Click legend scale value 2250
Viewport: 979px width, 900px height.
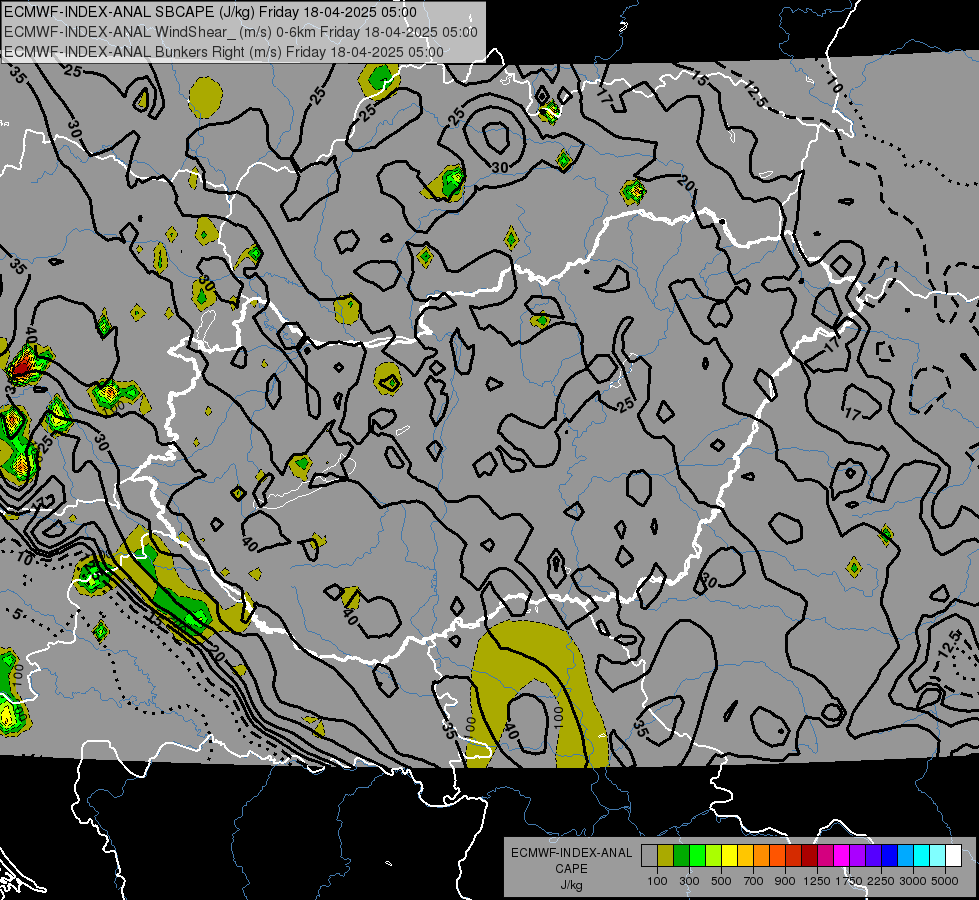[x=881, y=881]
